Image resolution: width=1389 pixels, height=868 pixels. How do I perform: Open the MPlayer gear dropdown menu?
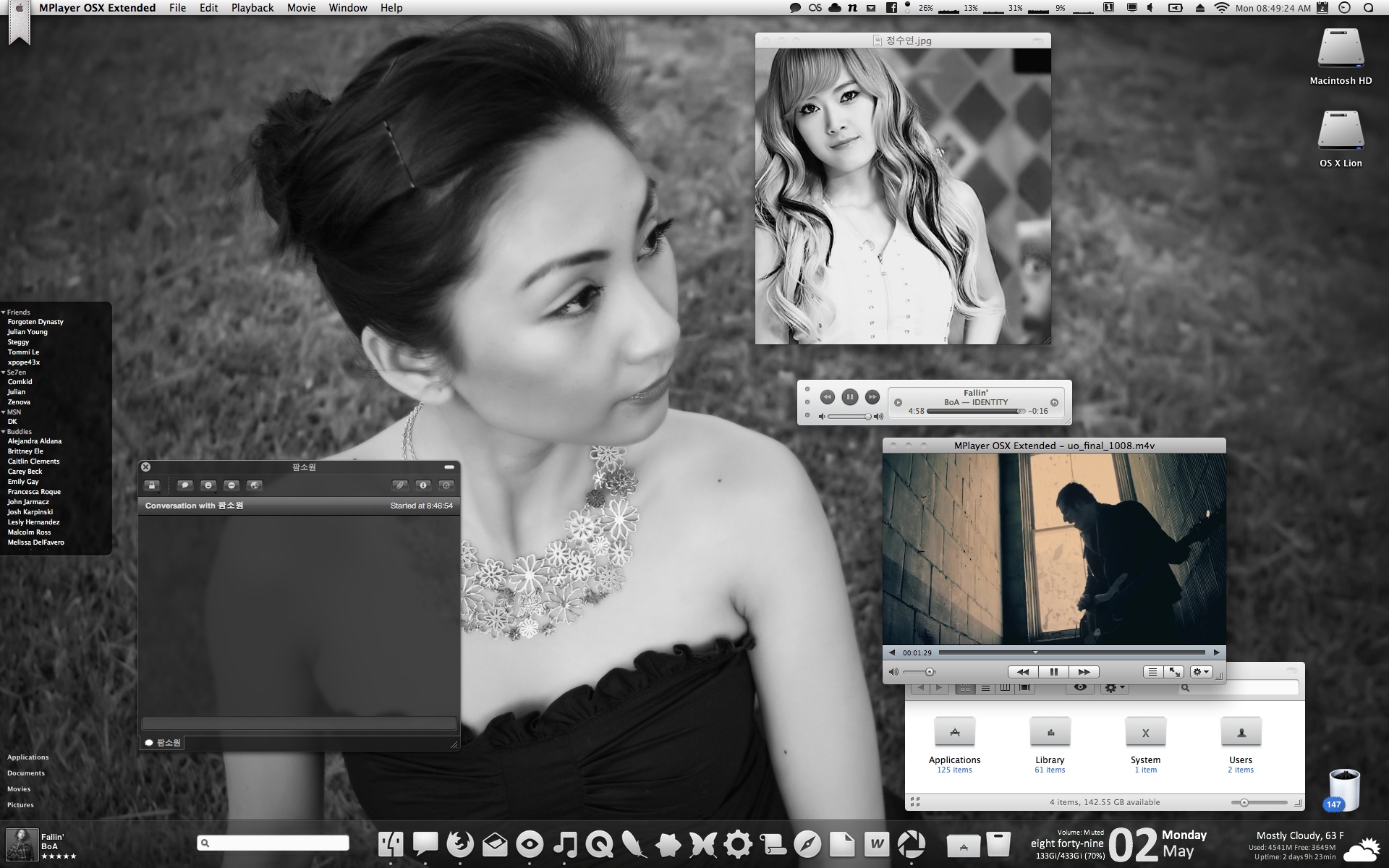pyautogui.click(x=1201, y=672)
